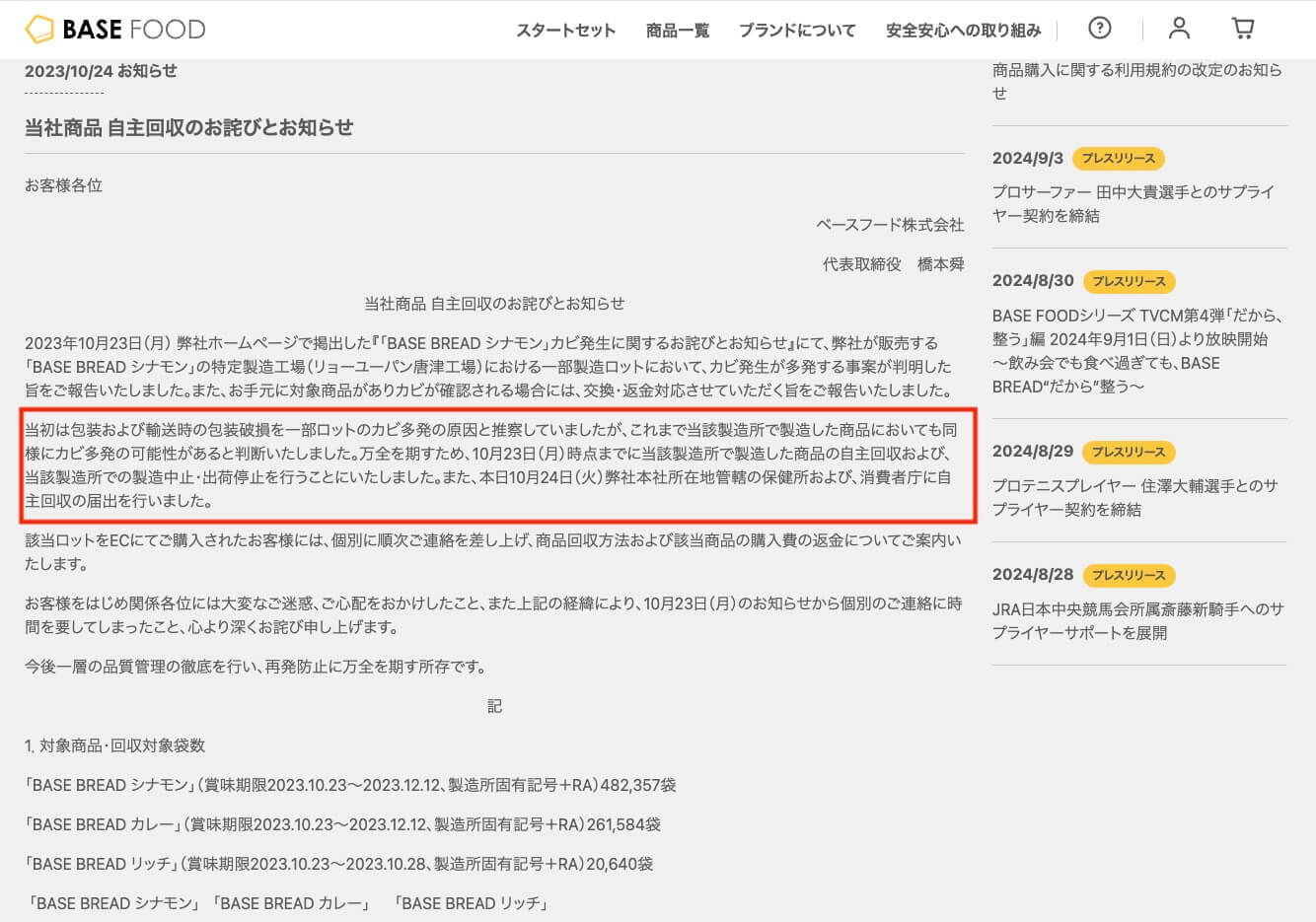Open 安全安心への取り組み menu item

point(963,31)
